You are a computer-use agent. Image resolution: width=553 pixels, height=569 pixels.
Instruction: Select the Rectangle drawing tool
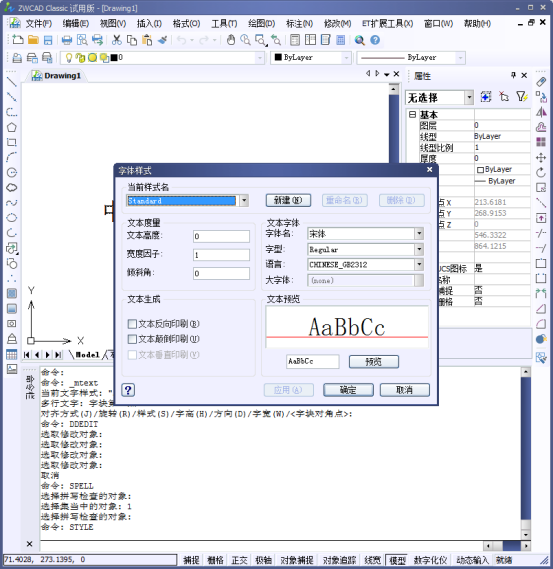pyautogui.click(x=12, y=142)
